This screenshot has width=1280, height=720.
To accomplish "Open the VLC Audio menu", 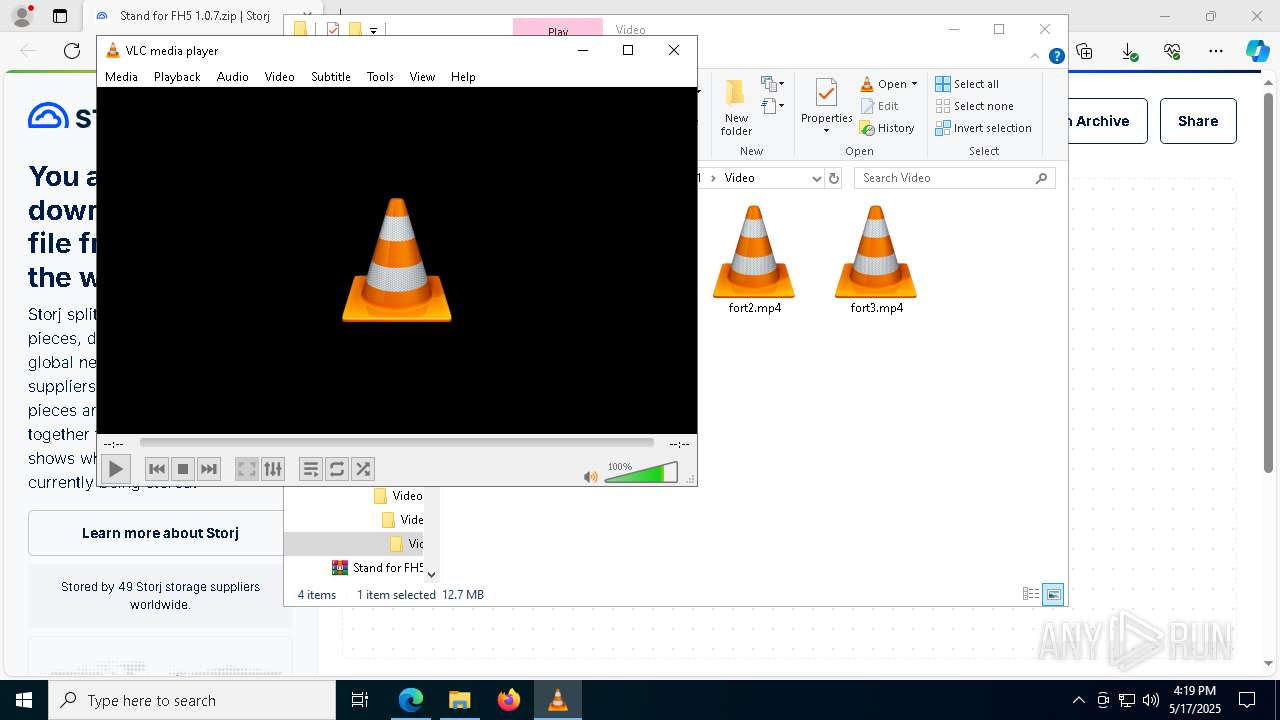I will pos(232,77).
